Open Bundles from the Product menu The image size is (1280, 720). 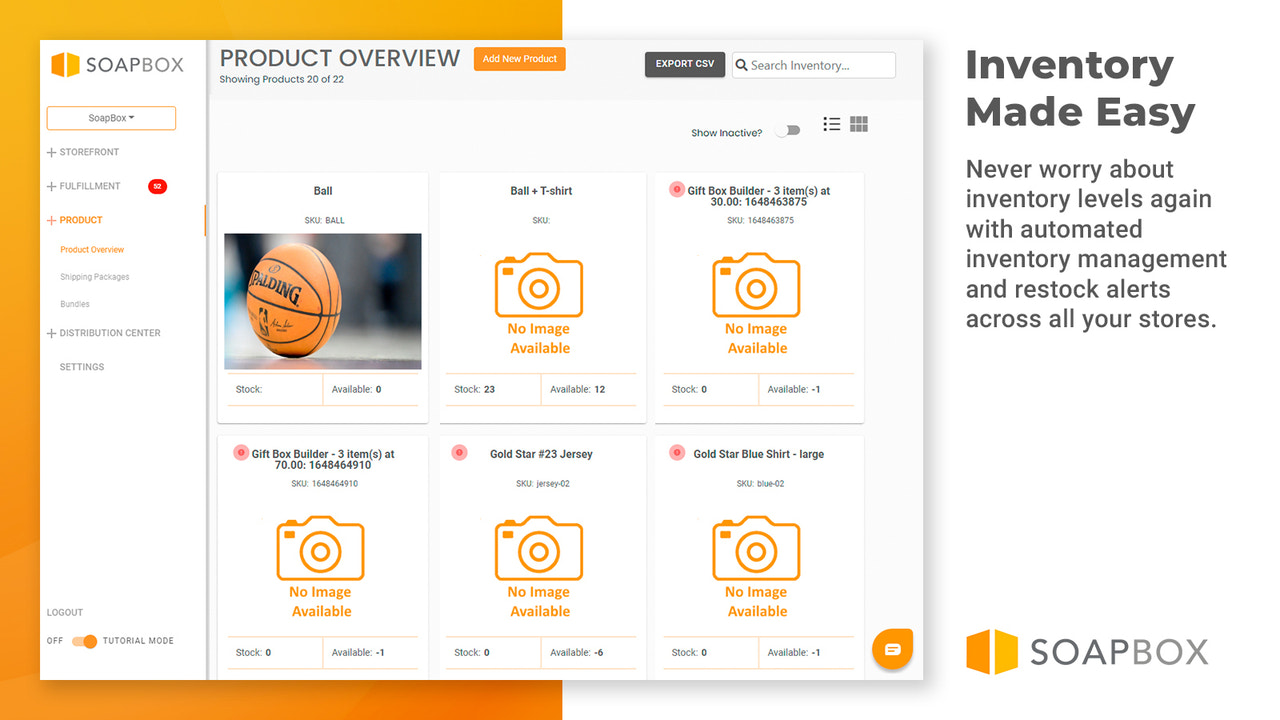tap(74, 304)
